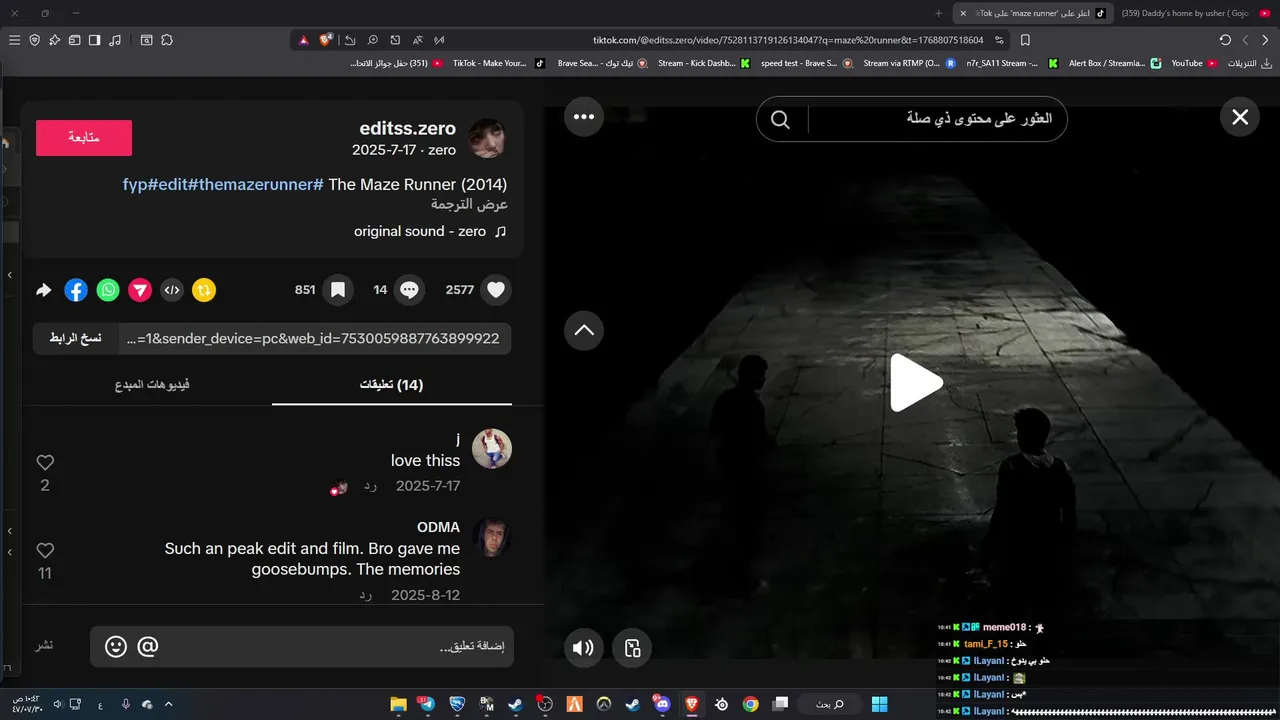Share to Facebook

pyautogui.click(x=76, y=290)
